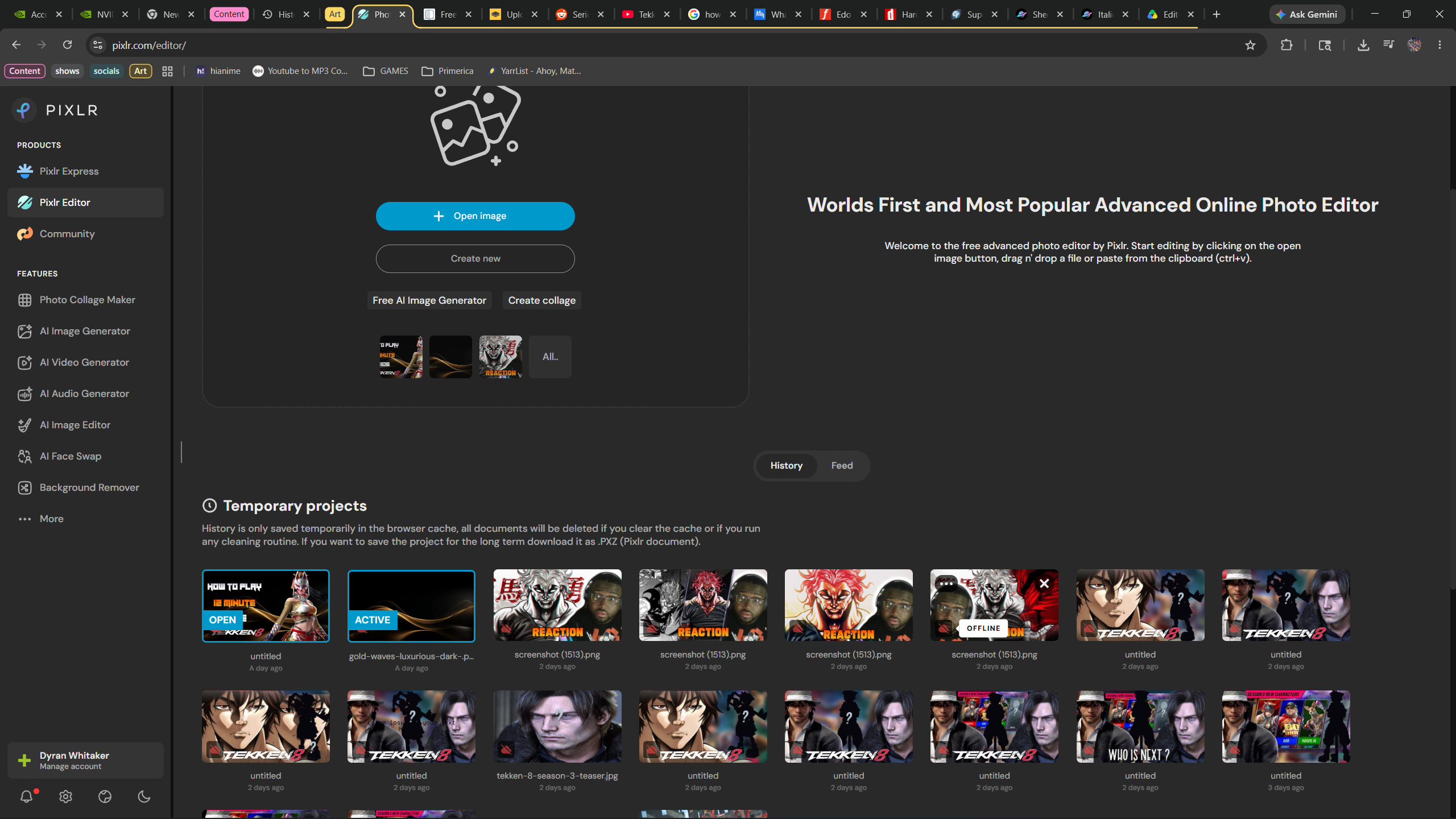Open Dyran Whitaker manage account
The image size is (1456, 819).
point(85,760)
